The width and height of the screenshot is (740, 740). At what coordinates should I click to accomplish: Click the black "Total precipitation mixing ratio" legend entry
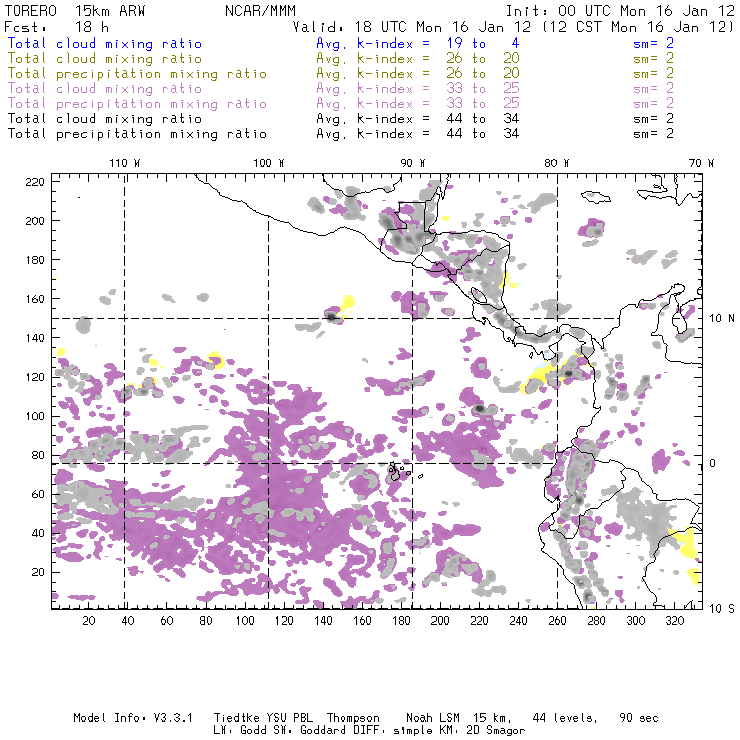pos(137,134)
